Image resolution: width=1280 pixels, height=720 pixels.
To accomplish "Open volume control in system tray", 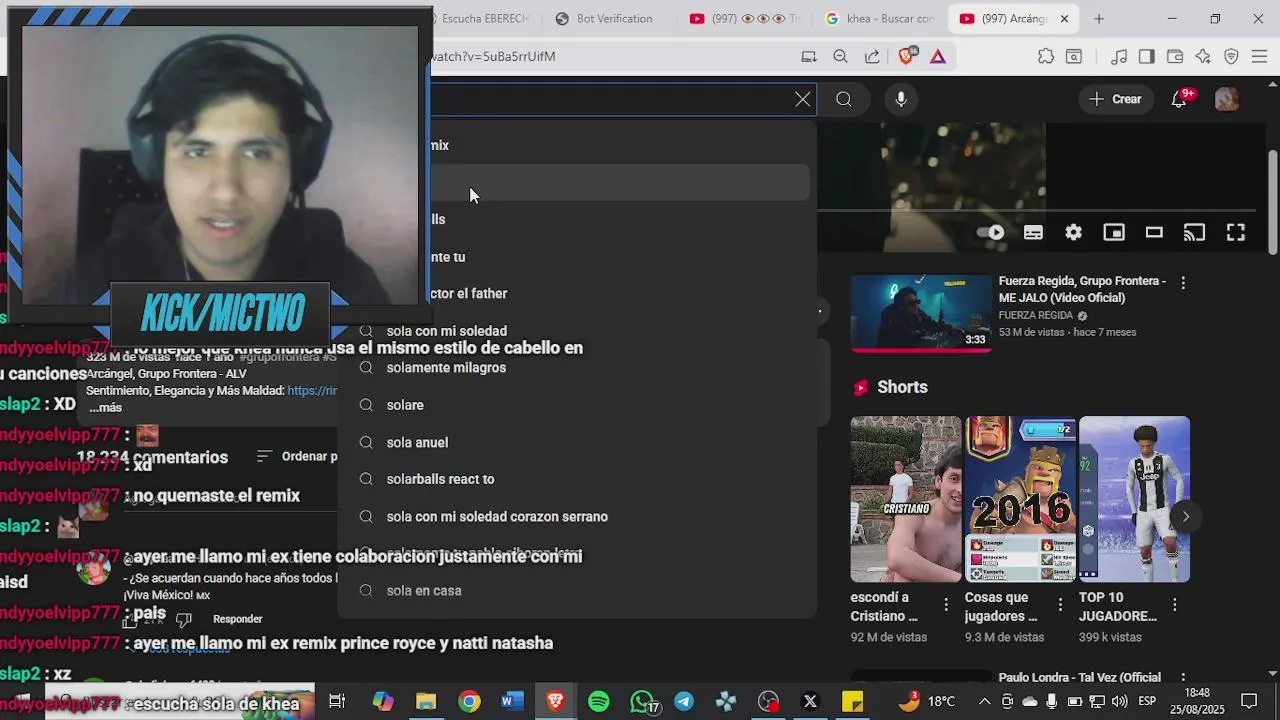I will [x=1120, y=701].
